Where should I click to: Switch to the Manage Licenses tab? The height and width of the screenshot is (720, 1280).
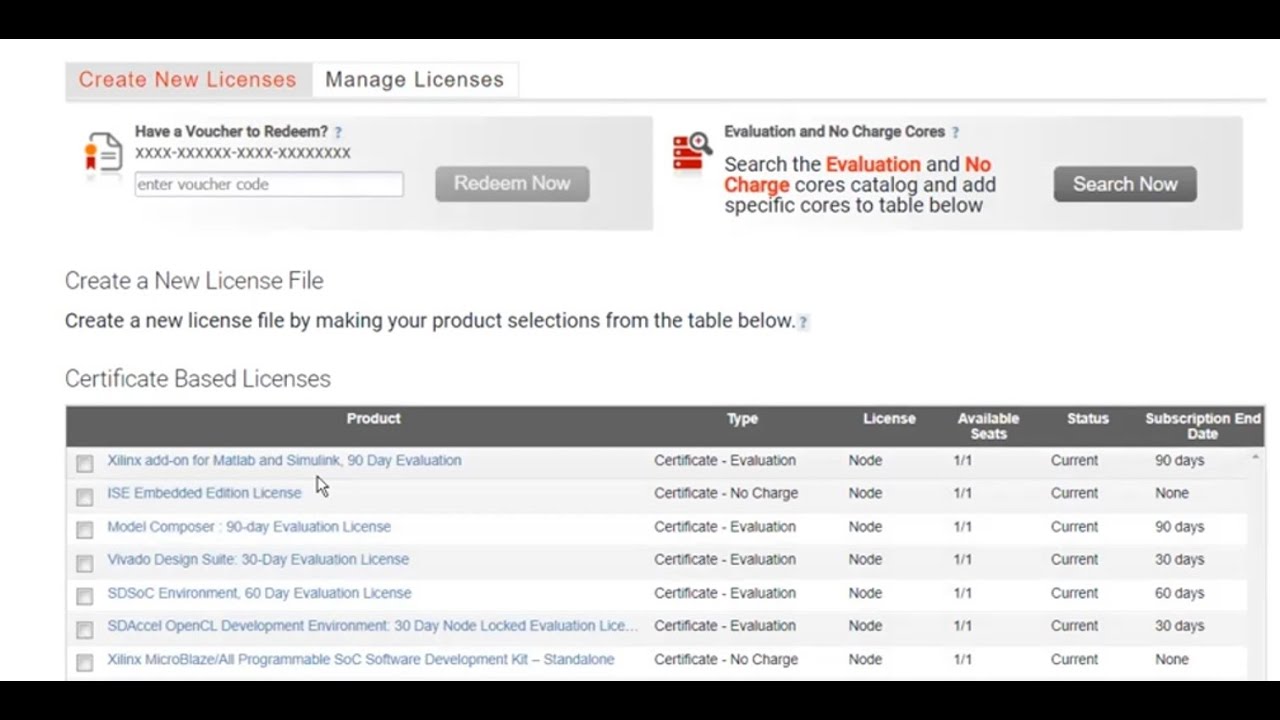pos(415,80)
